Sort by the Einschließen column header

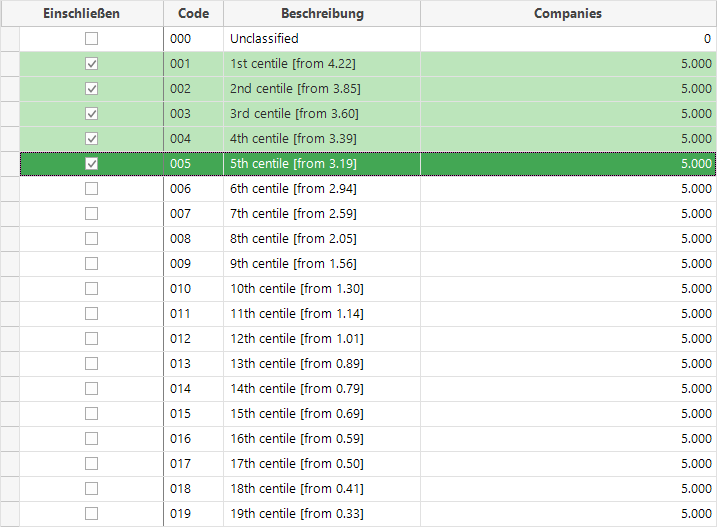coord(82,13)
